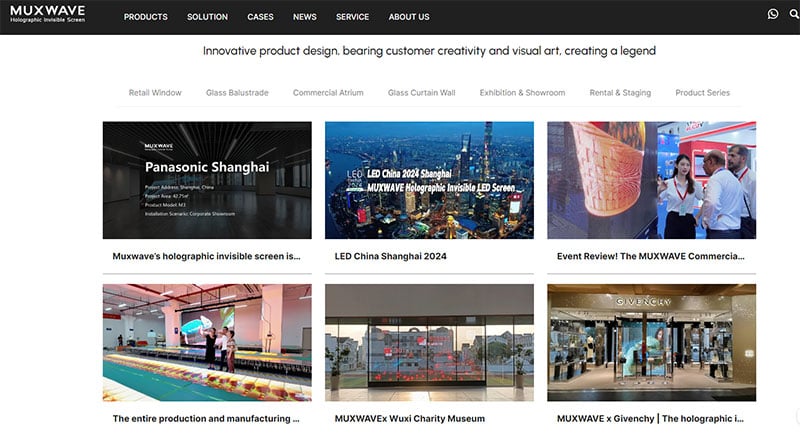
Task: Open the NEWS menu item
Action: point(305,17)
